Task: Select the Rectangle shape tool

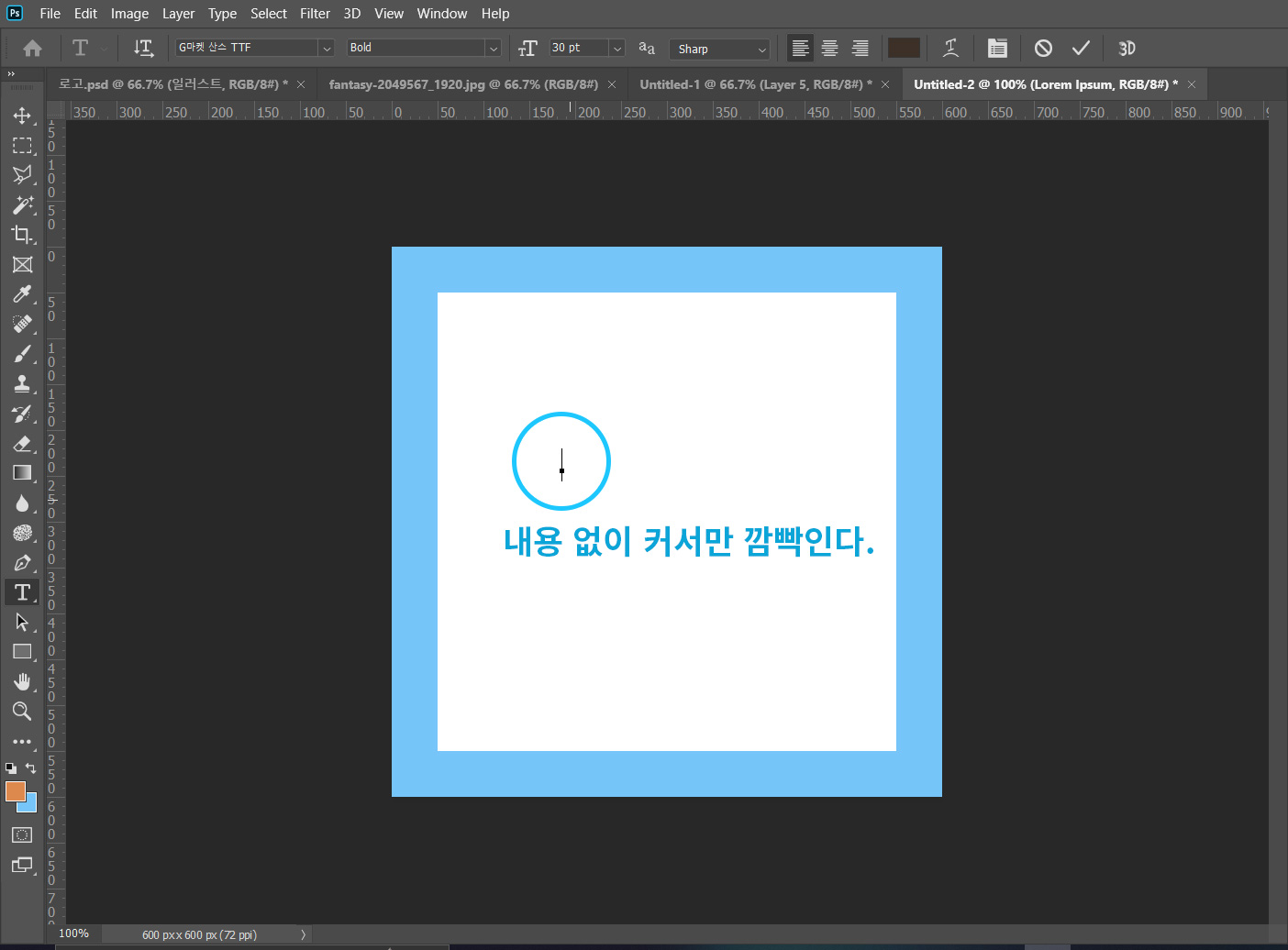Action: [22, 652]
